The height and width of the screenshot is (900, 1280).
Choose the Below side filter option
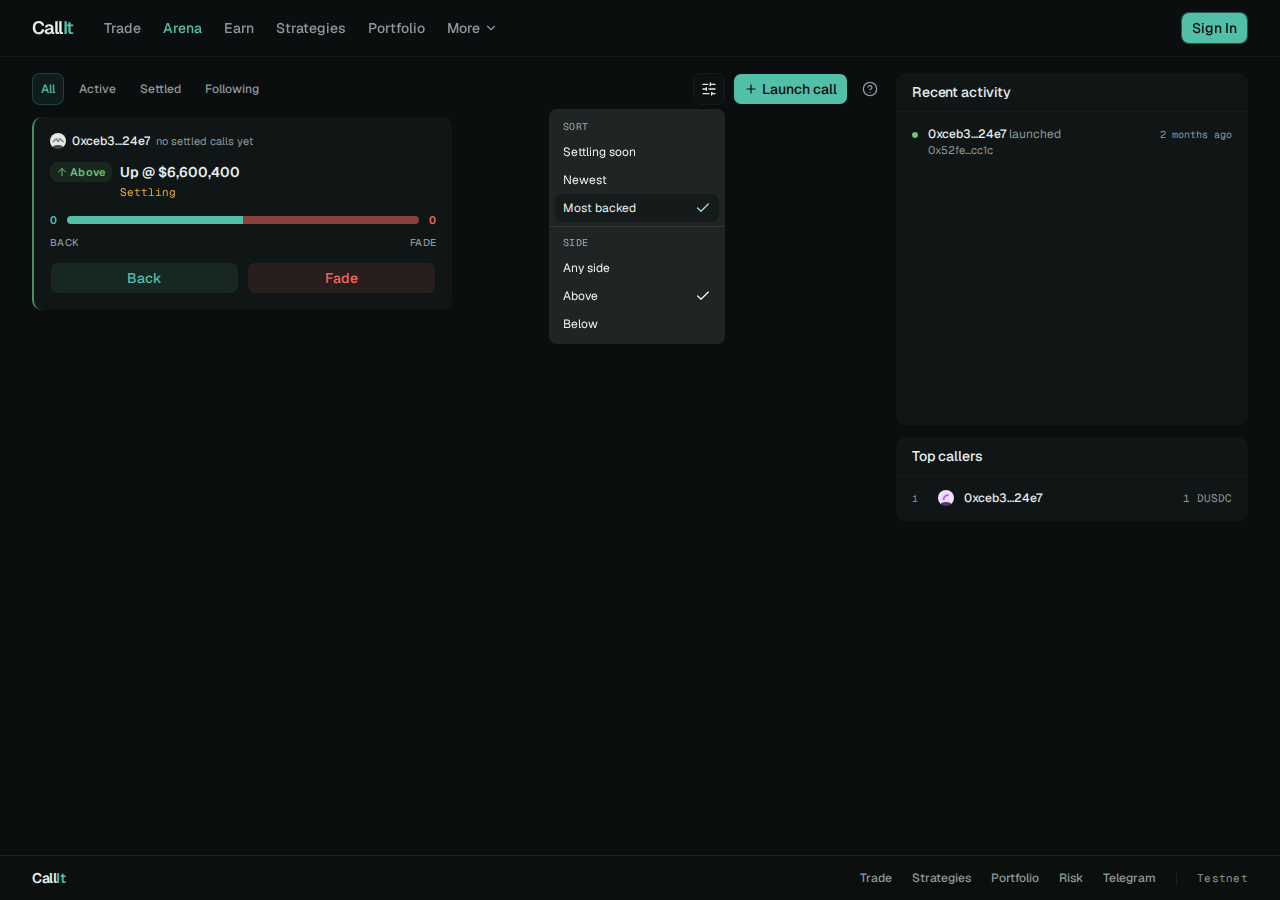pyautogui.click(x=637, y=324)
